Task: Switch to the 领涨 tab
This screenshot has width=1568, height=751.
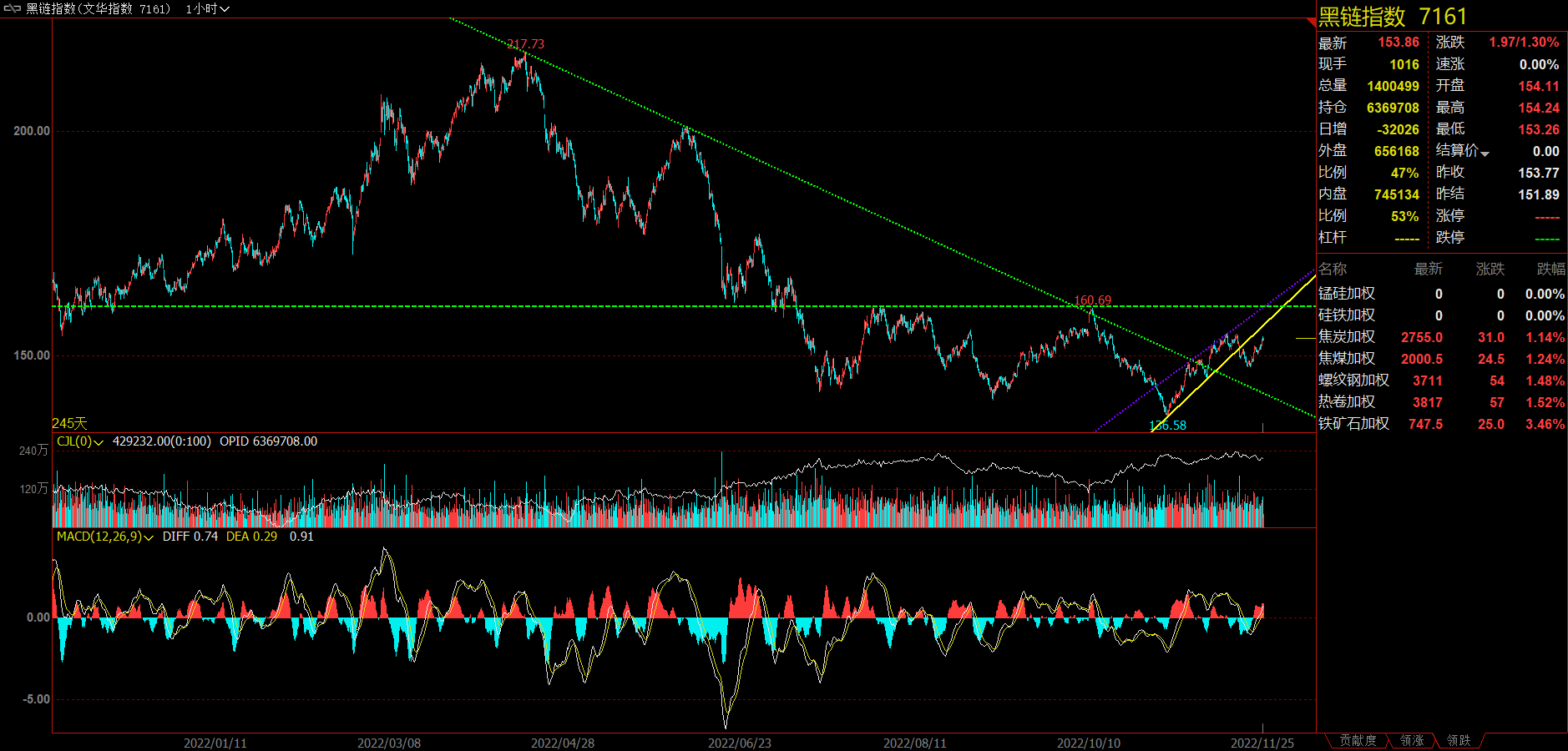Action: (1412, 740)
